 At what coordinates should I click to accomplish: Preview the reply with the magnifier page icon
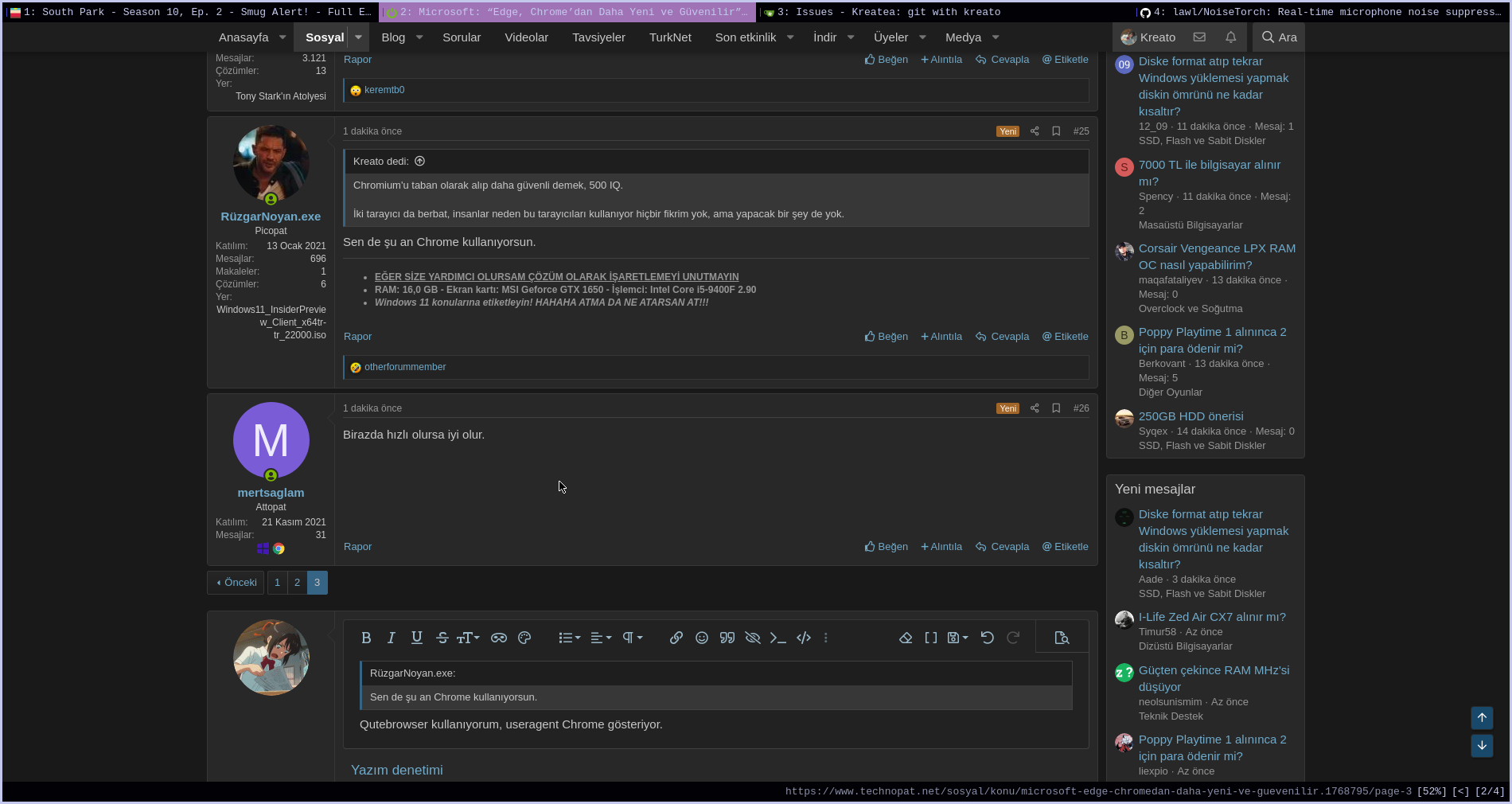point(1062,638)
